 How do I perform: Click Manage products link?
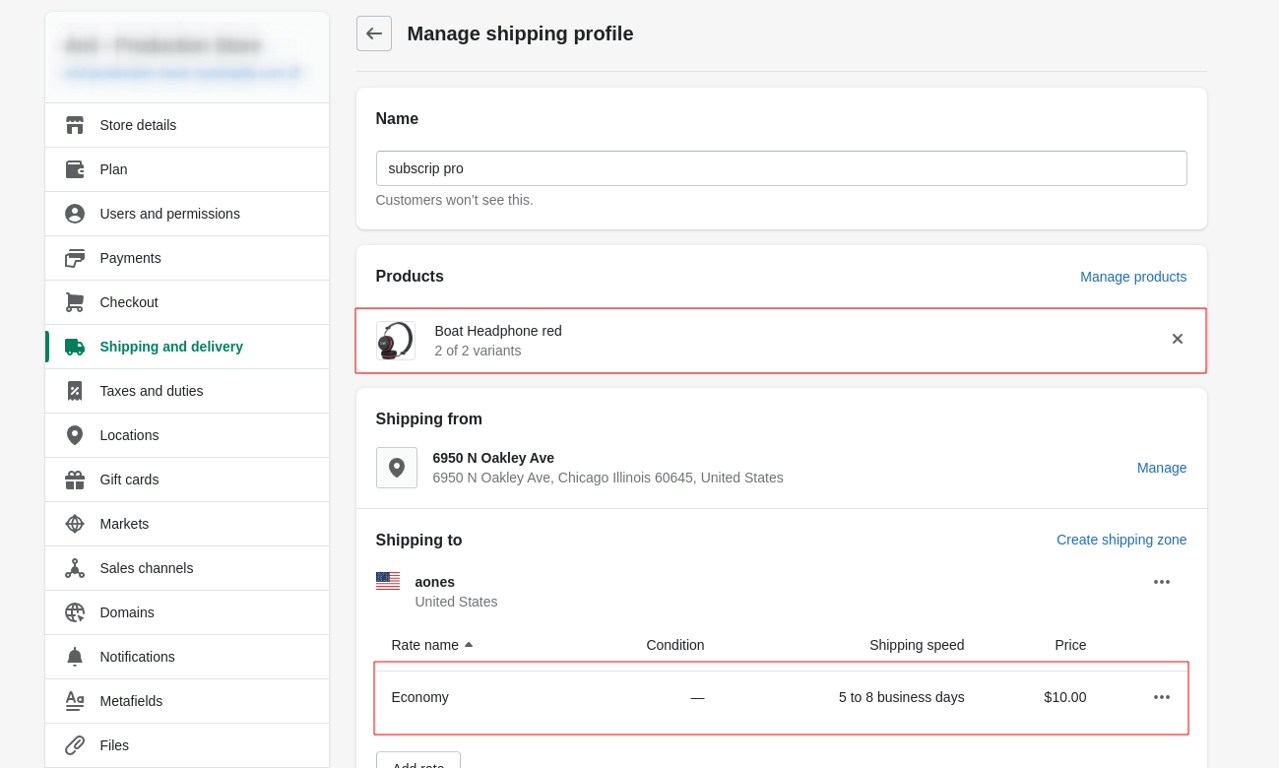pos(1132,277)
